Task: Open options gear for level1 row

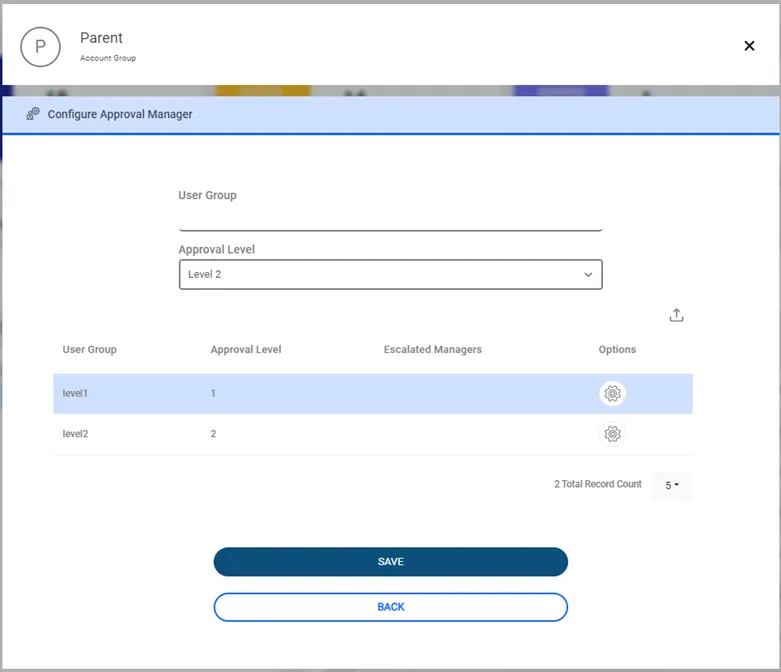Action: tap(612, 394)
